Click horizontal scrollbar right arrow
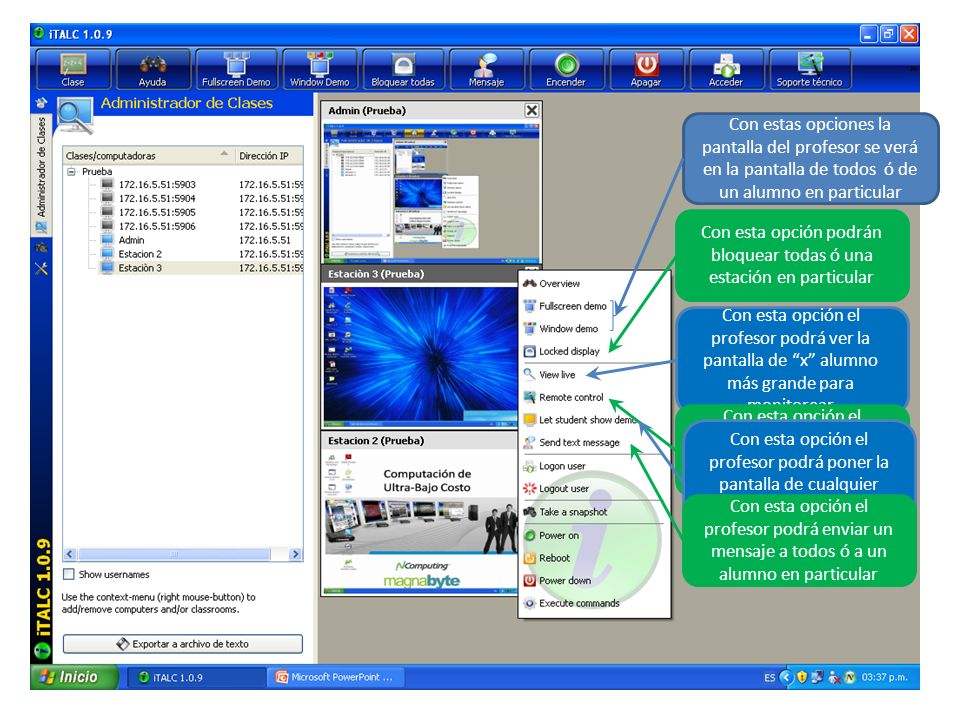The width and height of the screenshot is (960, 720). click(296, 554)
